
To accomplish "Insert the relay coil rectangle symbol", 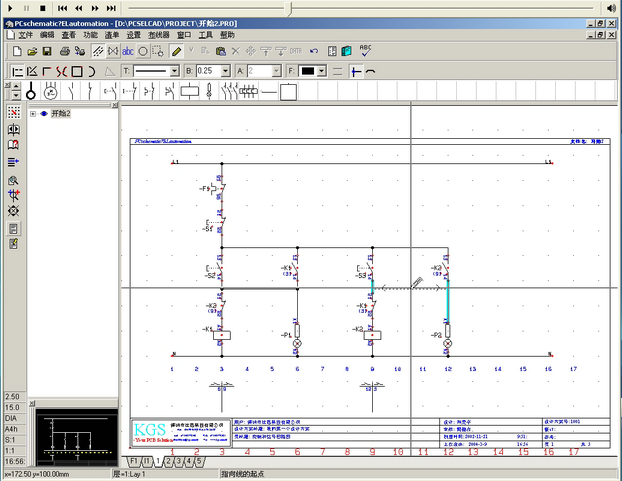I will tap(189, 92).
